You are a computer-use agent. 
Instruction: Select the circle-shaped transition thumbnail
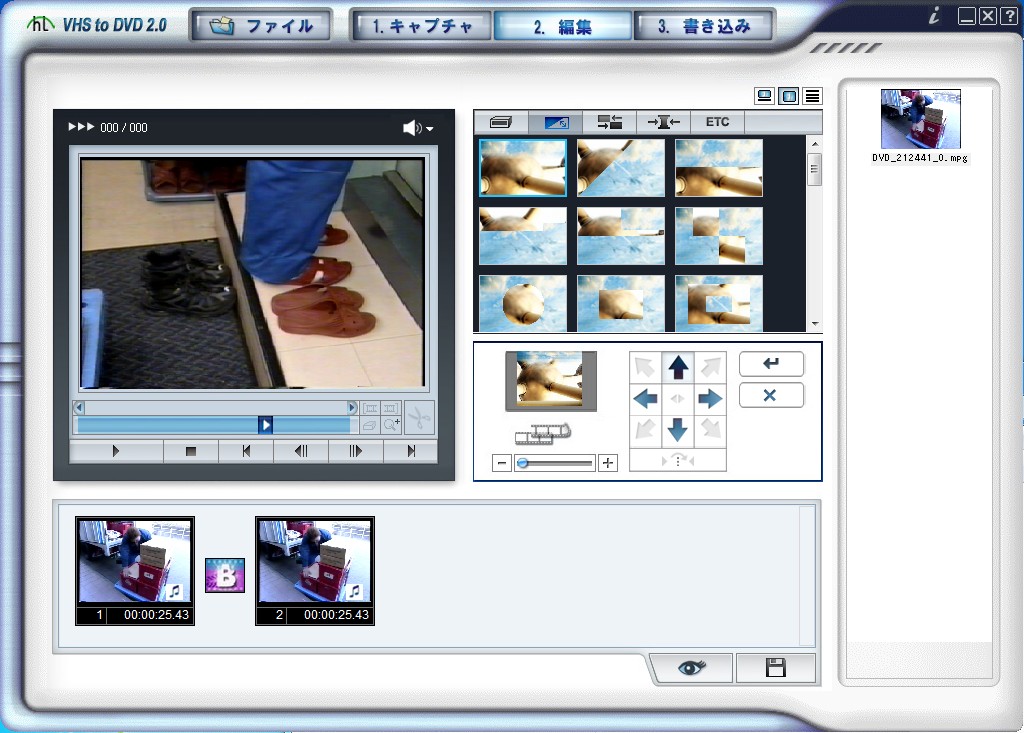[x=522, y=303]
